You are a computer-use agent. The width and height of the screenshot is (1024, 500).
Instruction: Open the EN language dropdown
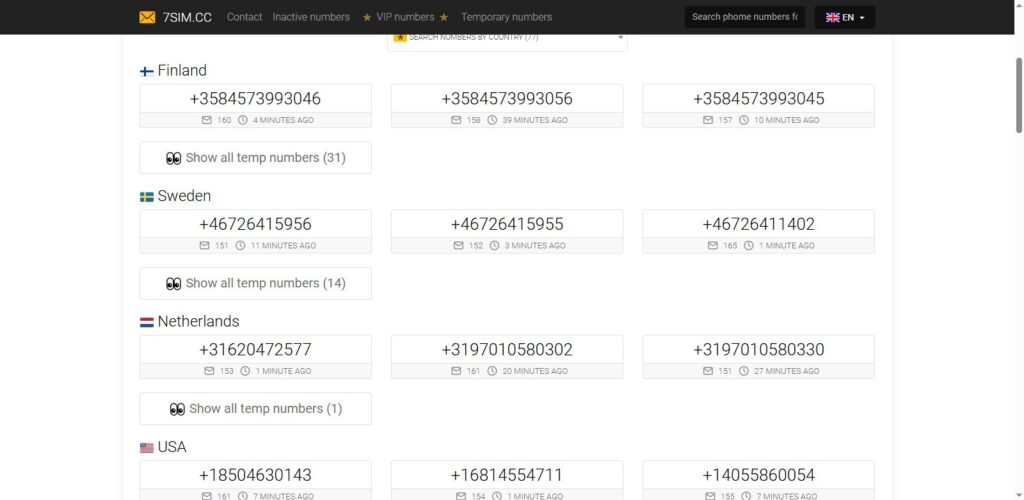[845, 18]
